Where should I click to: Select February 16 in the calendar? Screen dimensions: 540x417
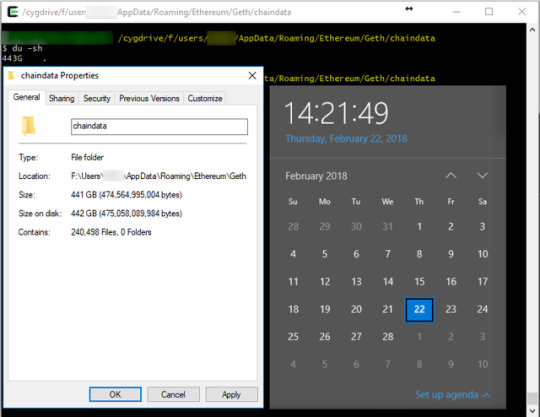[x=451, y=282]
